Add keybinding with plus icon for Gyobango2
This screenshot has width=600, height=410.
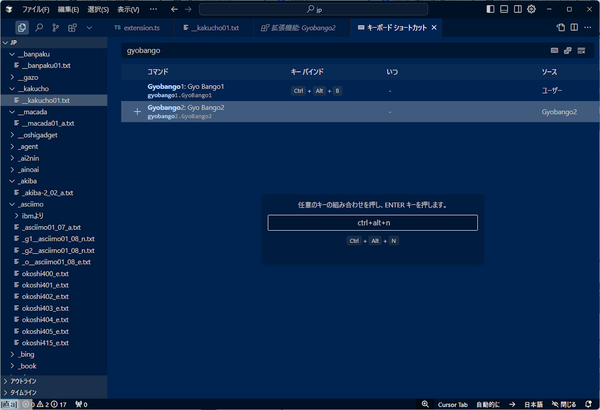(x=137, y=112)
